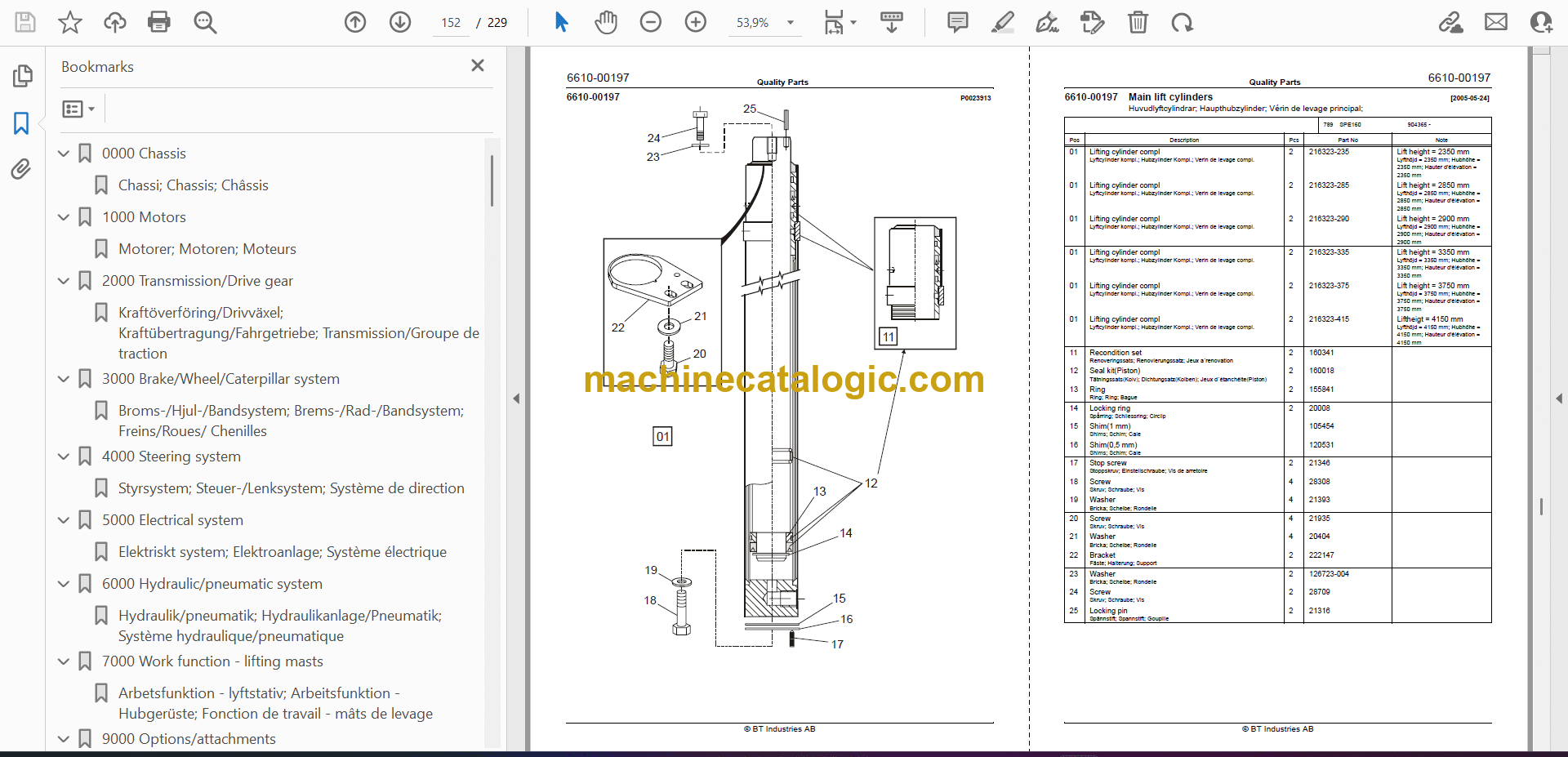Screen dimensions: 1568x757
Task: Open the Attachments panel paperclip
Action: coord(21,169)
